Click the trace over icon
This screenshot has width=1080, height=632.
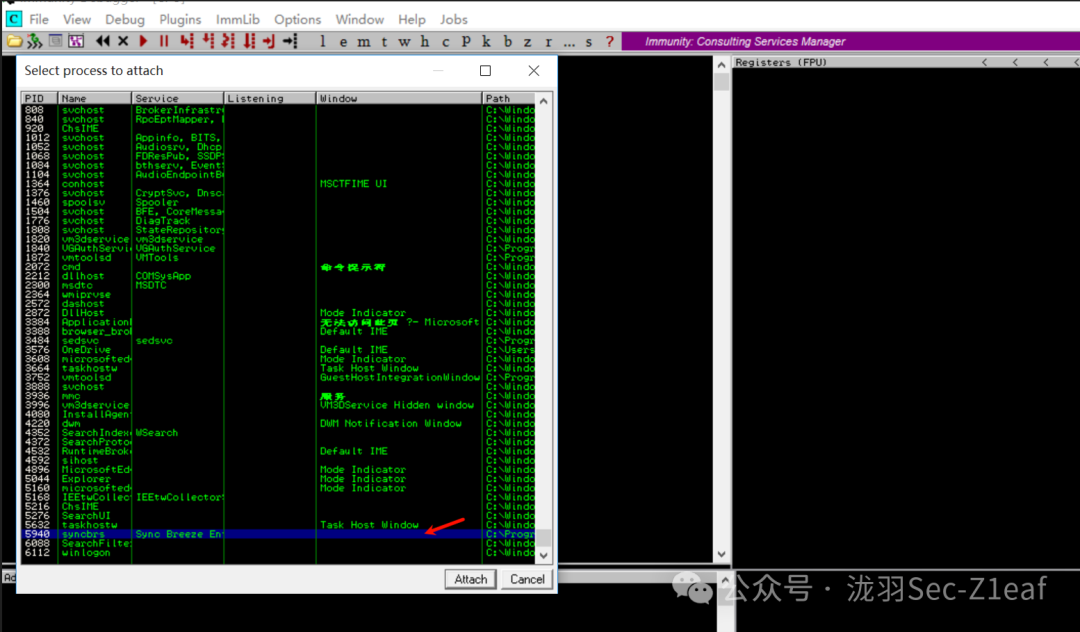pyautogui.click(x=249, y=41)
